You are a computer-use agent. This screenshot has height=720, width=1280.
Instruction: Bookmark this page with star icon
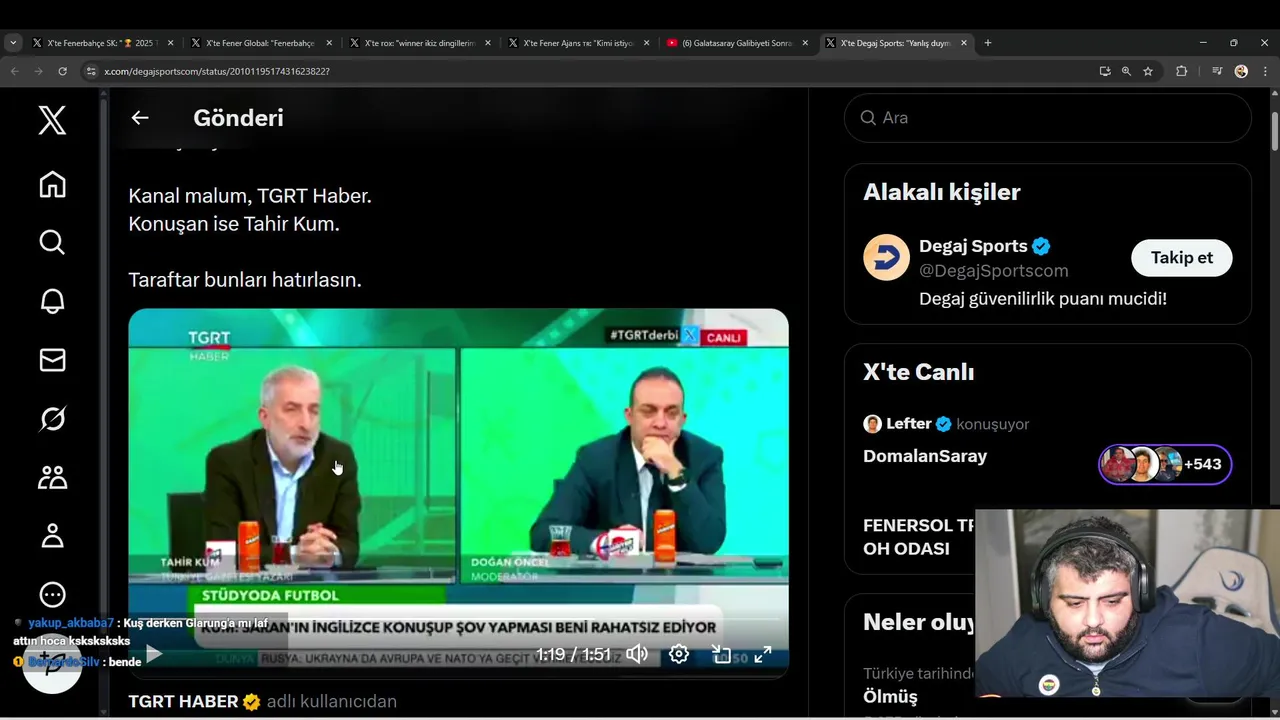(x=1148, y=71)
